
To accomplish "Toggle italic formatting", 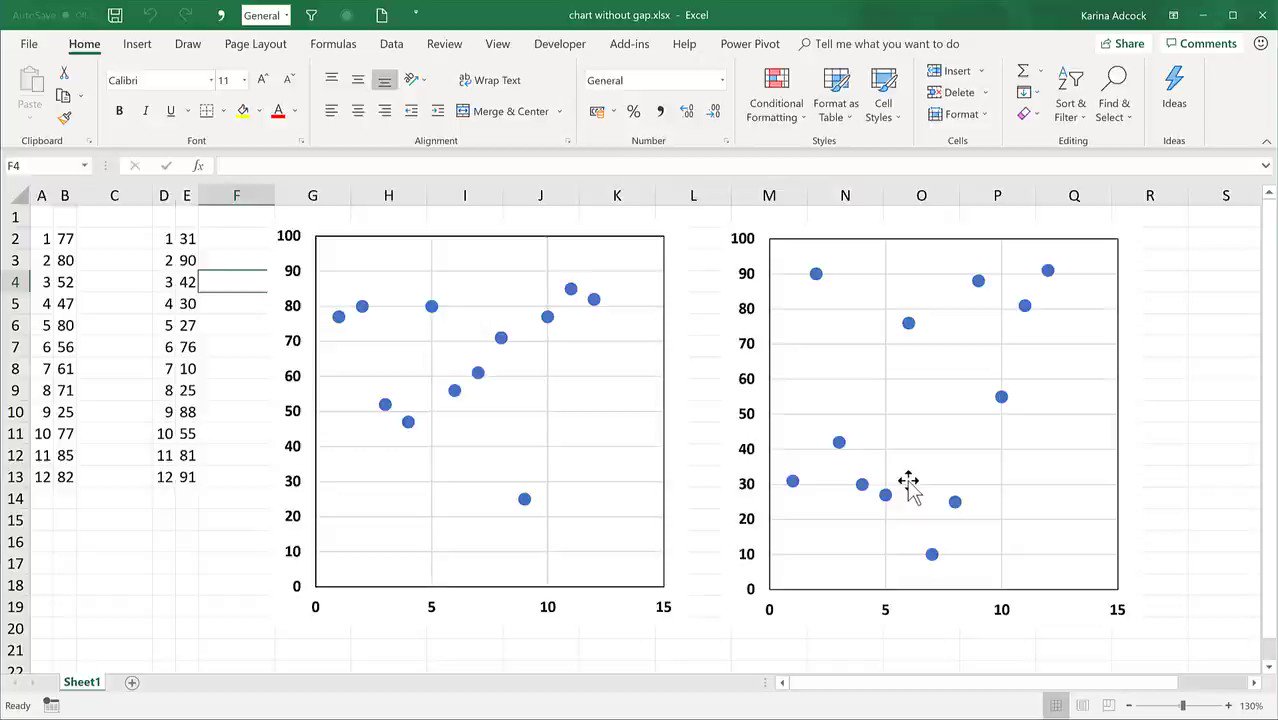I will click(144, 110).
